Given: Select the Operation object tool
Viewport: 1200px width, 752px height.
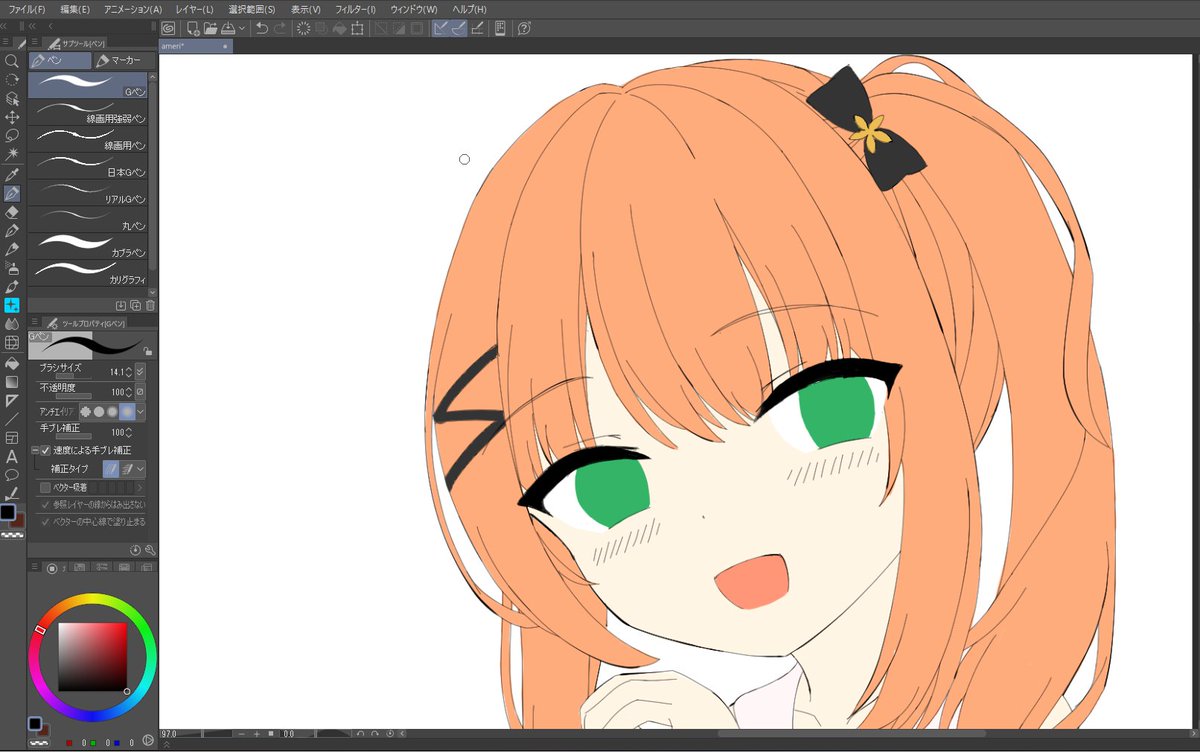Looking at the screenshot, I should tap(12, 98).
